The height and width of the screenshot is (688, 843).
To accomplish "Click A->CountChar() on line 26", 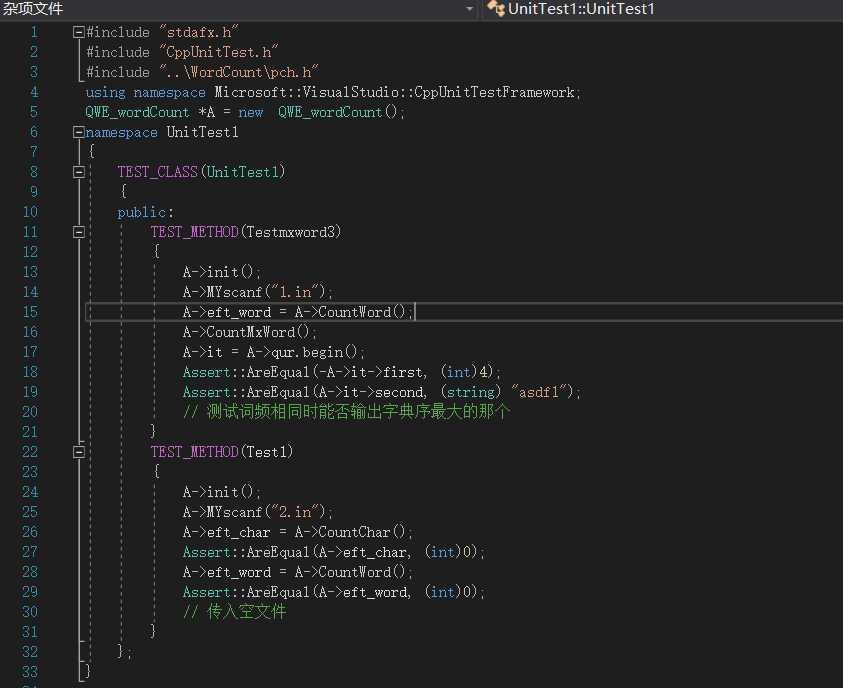I will pos(353,532).
